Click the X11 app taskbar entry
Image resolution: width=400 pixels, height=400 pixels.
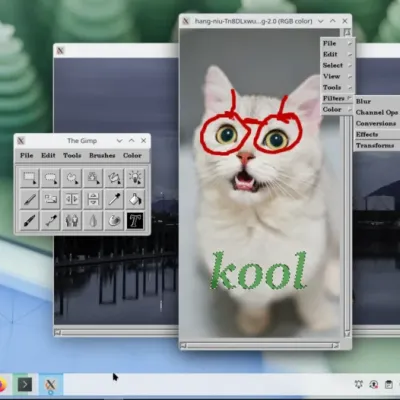click(x=50, y=385)
